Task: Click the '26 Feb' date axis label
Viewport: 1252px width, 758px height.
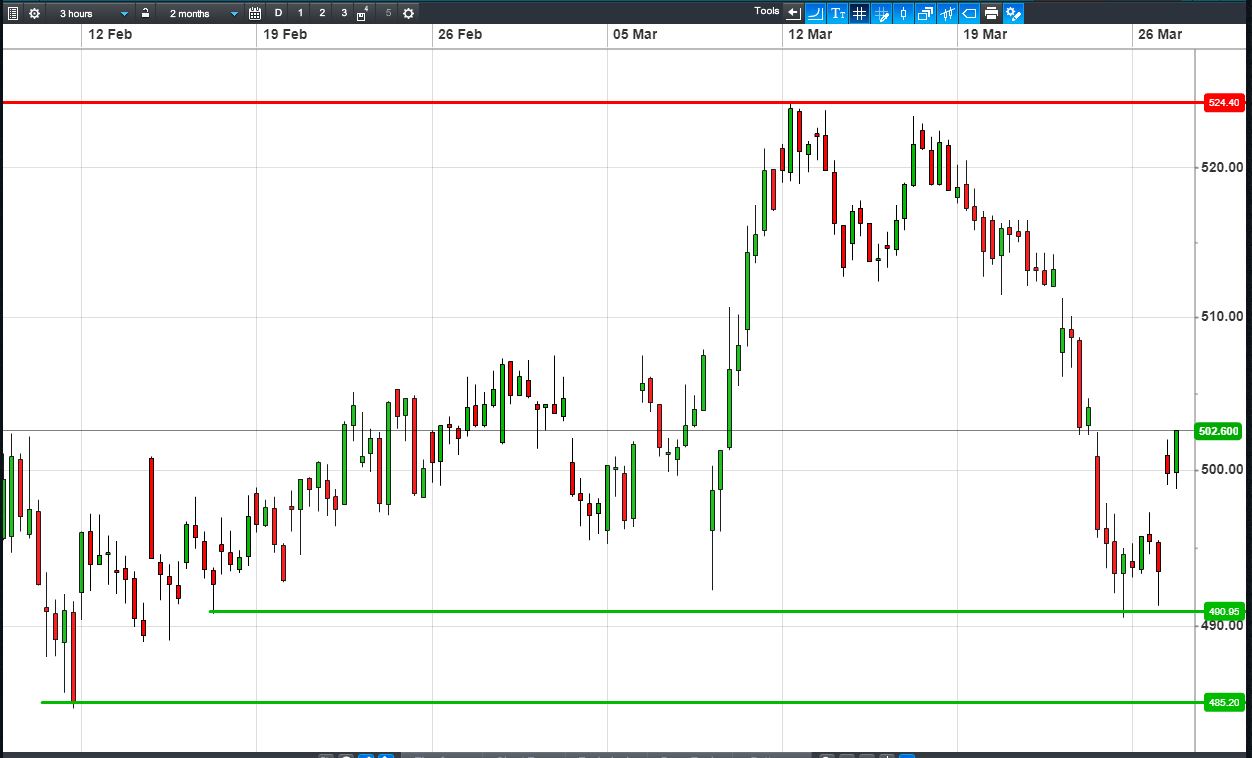Action: coord(460,34)
